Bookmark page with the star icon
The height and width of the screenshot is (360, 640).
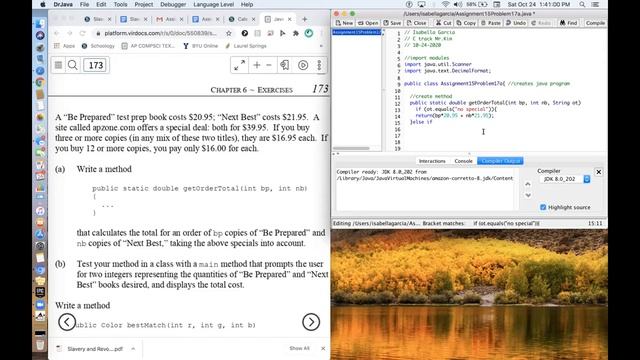point(229,33)
